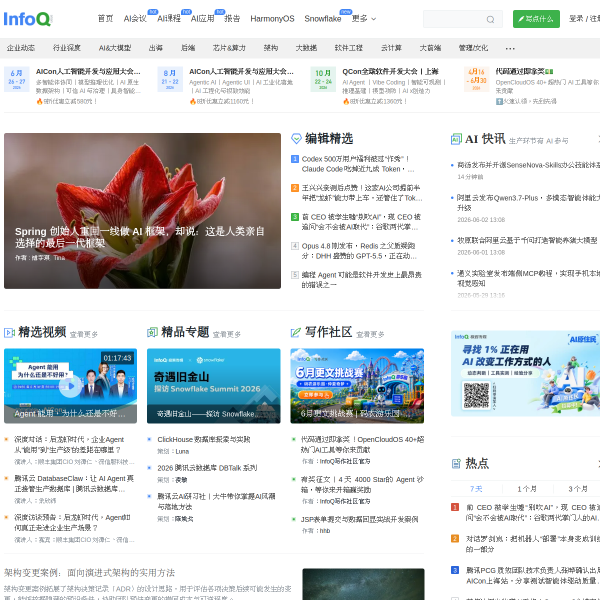Open the Spring 创始人 featured article banner
This screenshot has width=600, height=600.
pyautogui.click(x=142, y=211)
